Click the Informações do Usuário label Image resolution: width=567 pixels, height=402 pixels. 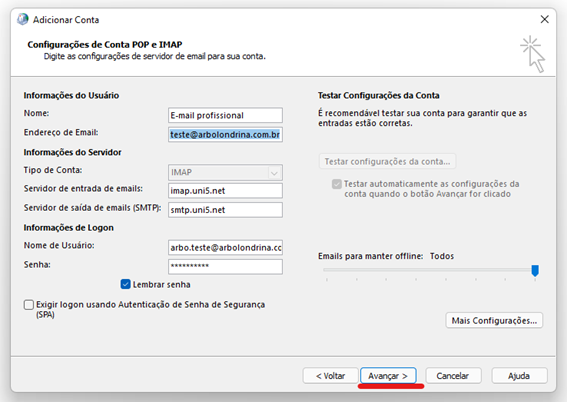pyautogui.click(x=71, y=95)
